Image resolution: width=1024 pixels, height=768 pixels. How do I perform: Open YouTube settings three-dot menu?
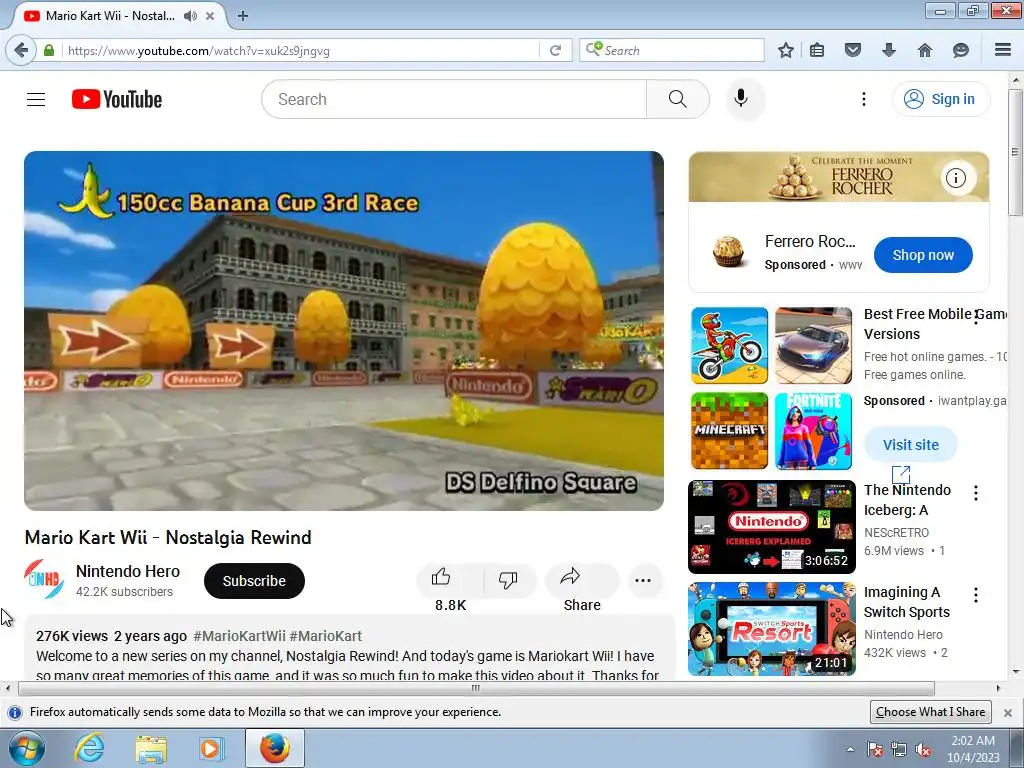click(863, 99)
